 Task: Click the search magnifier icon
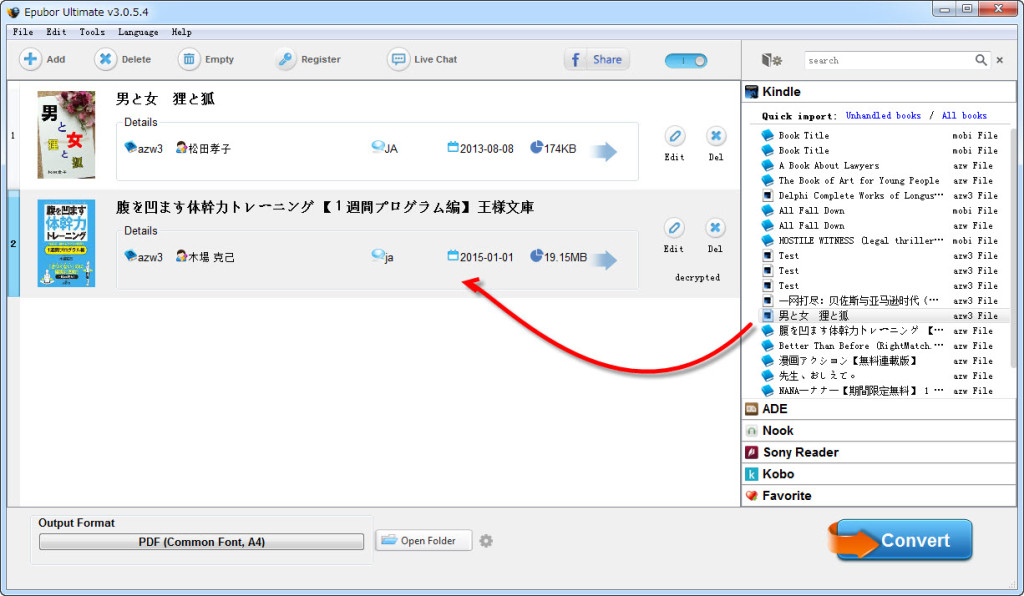981,60
